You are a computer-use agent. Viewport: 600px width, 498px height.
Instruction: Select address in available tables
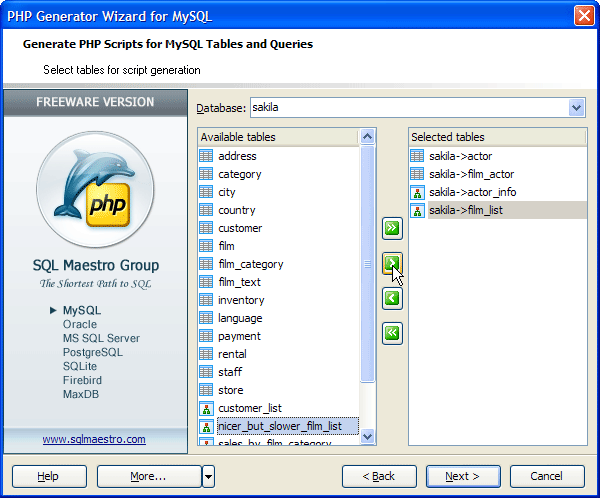237,156
